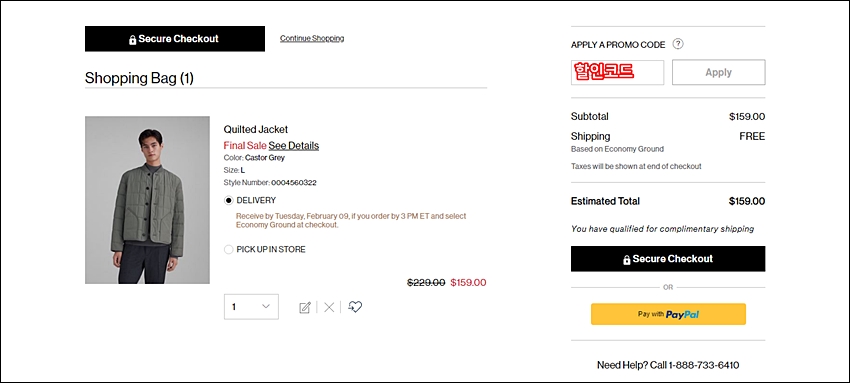850x383 pixels.
Task: Select the DELIVERY radio option
Action: click(x=229, y=200)
